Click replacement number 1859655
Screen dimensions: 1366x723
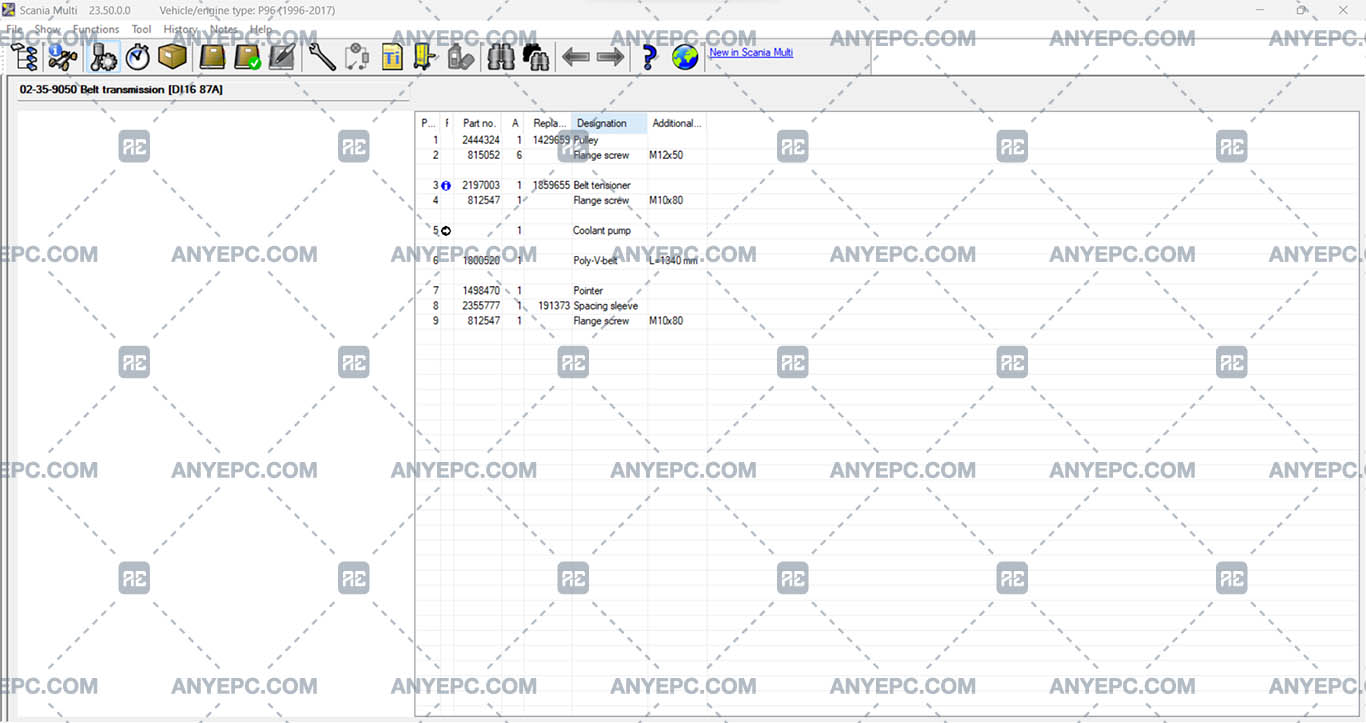[551, 185]
